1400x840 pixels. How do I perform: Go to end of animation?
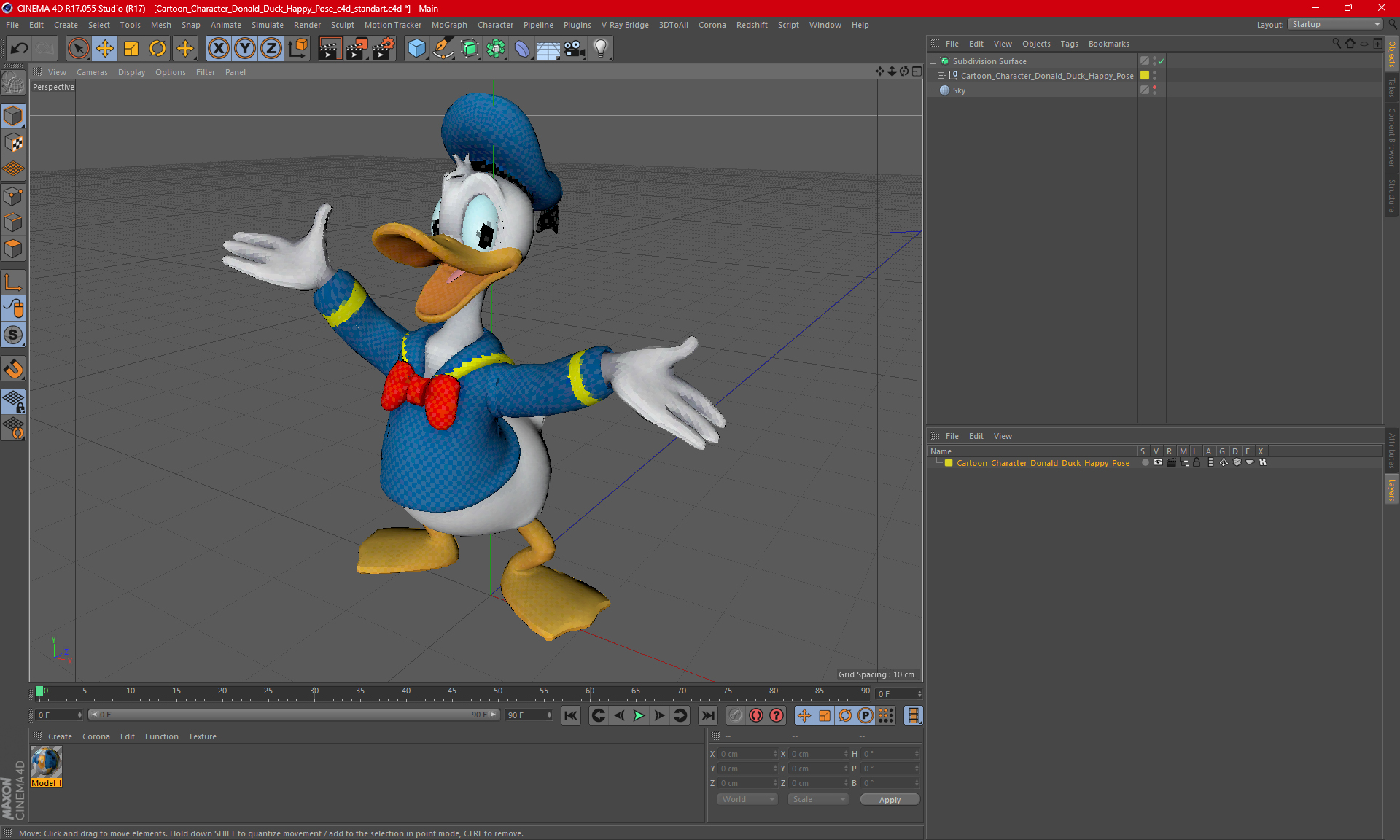pos(707,715)
